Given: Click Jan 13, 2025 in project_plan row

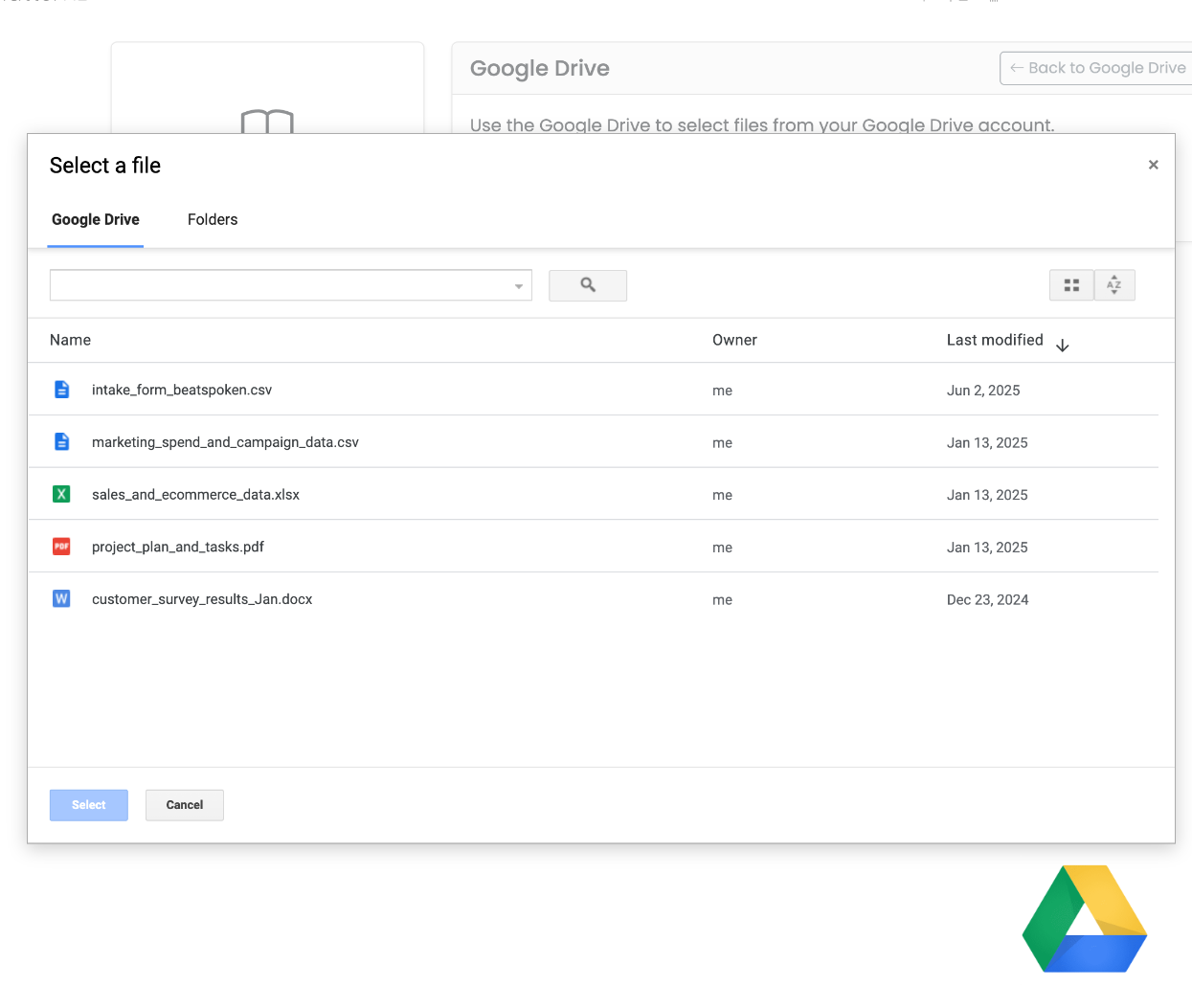Looking at the screenshot, I should pyautogui.click(x=987, y=548).
